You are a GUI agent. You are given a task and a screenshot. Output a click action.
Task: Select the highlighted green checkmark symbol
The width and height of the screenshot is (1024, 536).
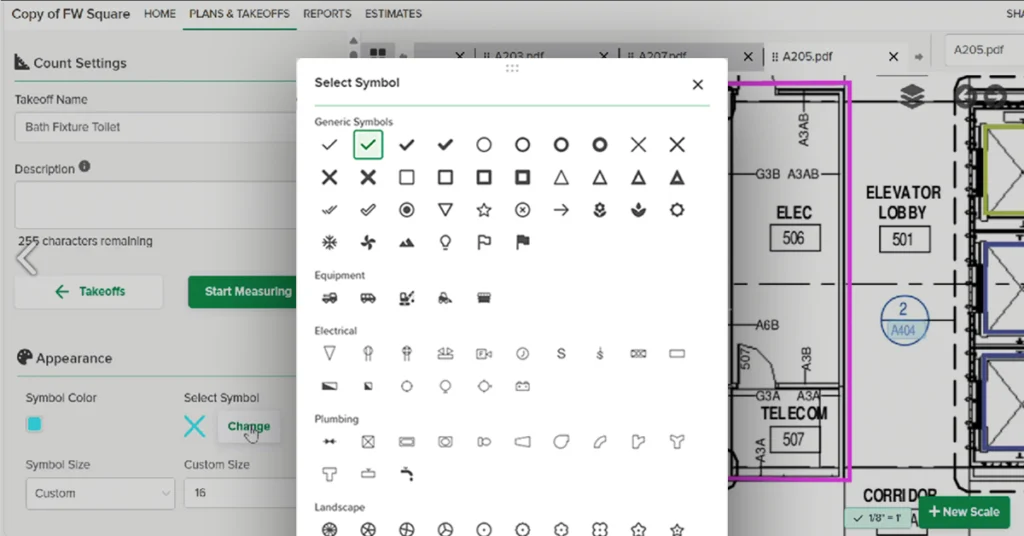point(368,145)
